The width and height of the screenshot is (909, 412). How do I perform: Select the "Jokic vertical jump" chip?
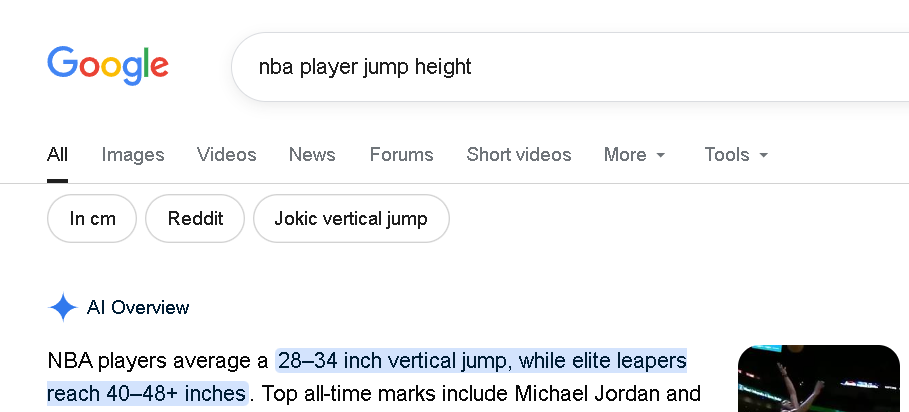point(351,219)
